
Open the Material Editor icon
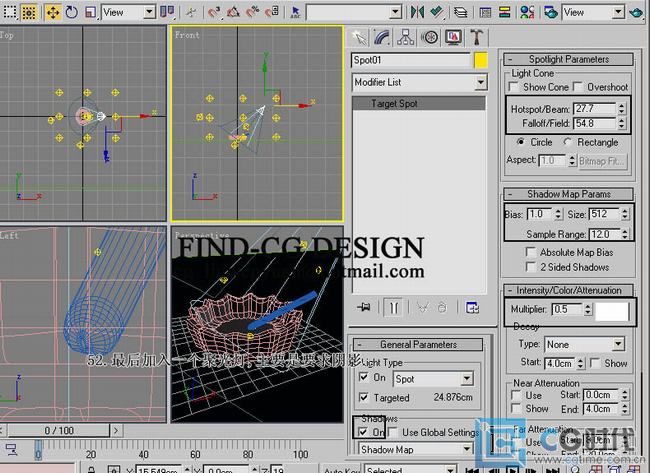[x=527, y=12]
